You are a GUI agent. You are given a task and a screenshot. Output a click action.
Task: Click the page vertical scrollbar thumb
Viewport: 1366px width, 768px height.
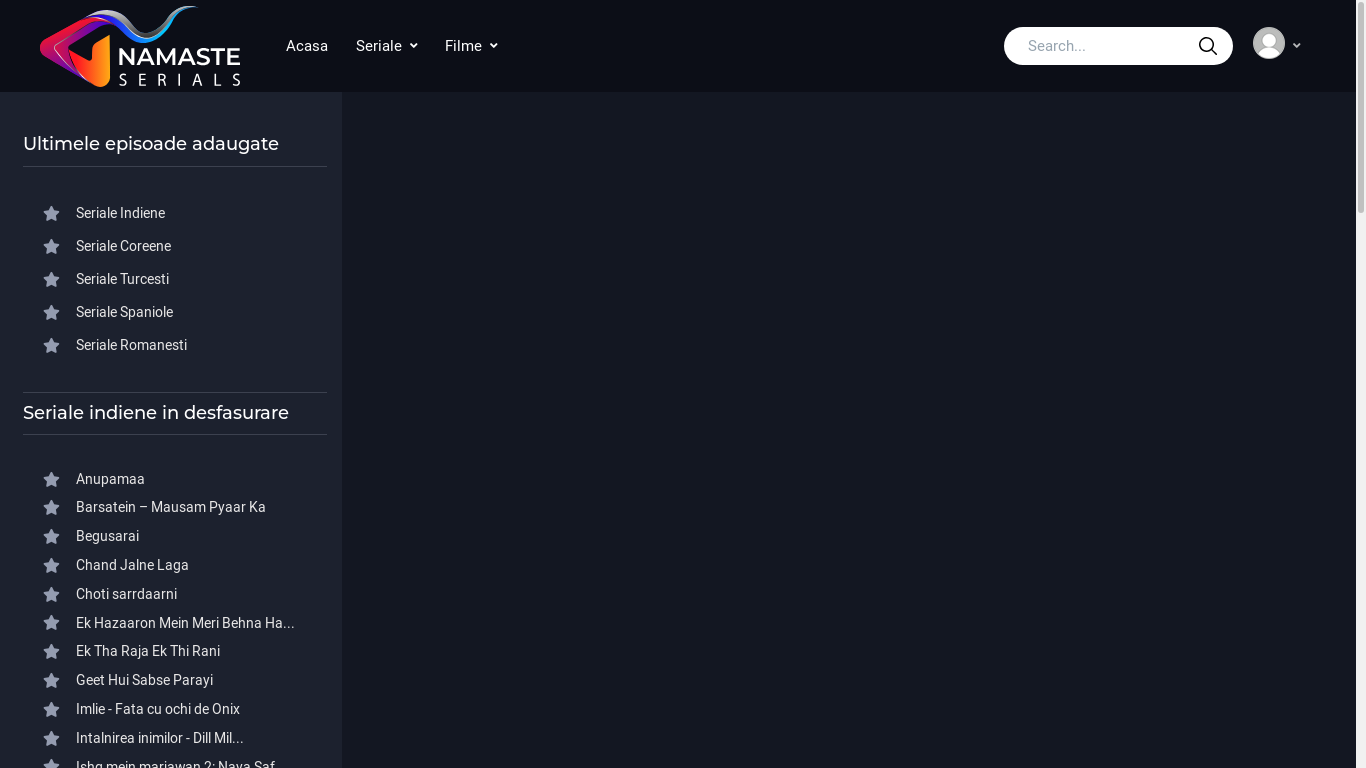pyautogui.click(x=1361, y=107)
